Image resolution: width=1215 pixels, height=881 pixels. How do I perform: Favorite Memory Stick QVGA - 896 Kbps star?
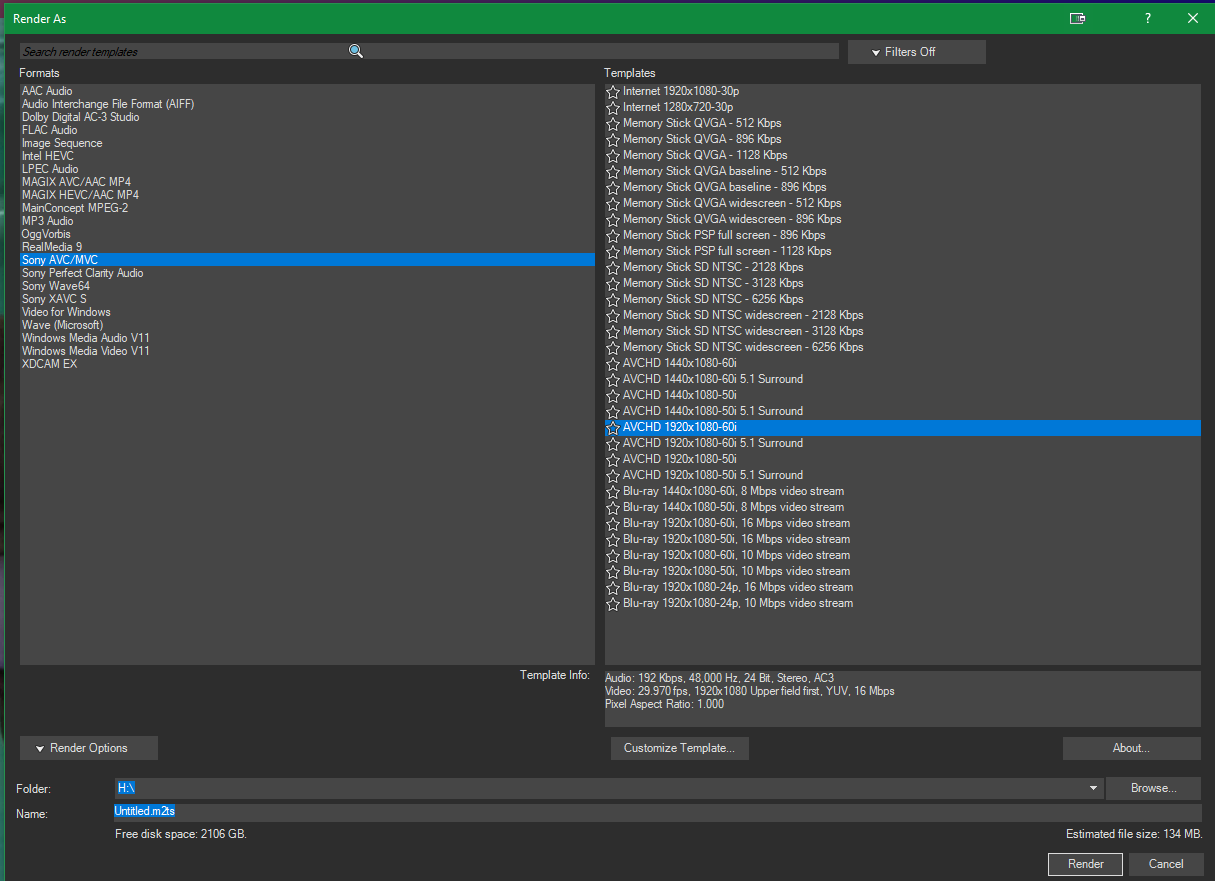coord(613,139)
